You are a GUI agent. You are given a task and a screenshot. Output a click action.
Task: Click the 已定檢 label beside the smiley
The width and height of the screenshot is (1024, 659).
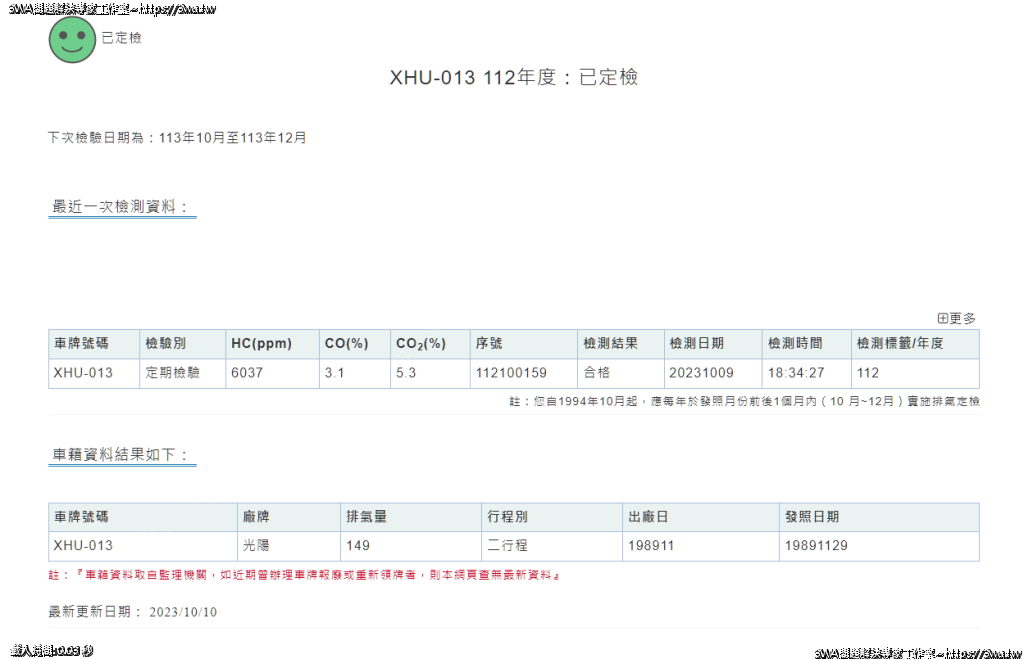(x=121, y=38)
